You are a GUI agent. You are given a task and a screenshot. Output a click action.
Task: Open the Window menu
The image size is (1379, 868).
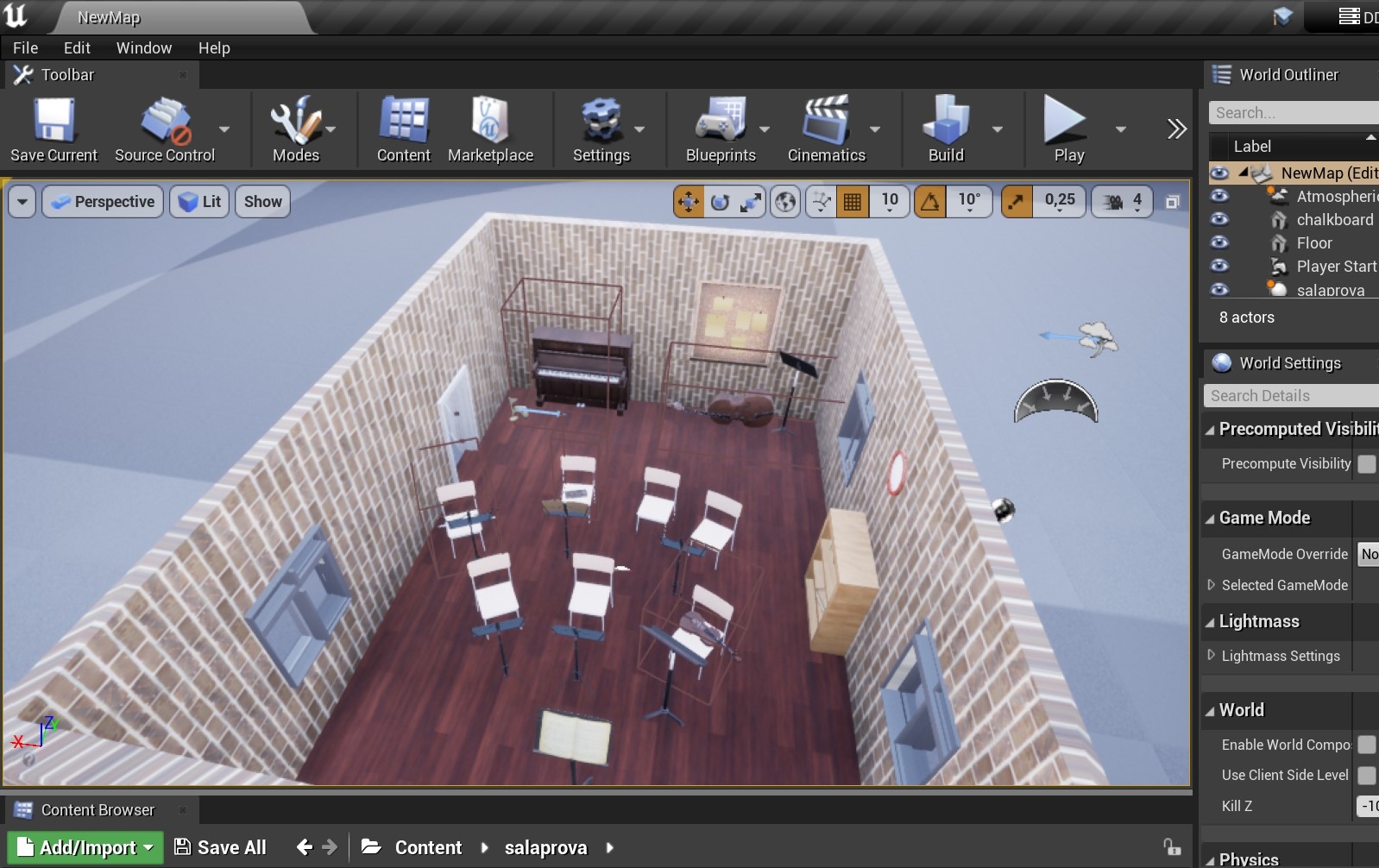143,48
